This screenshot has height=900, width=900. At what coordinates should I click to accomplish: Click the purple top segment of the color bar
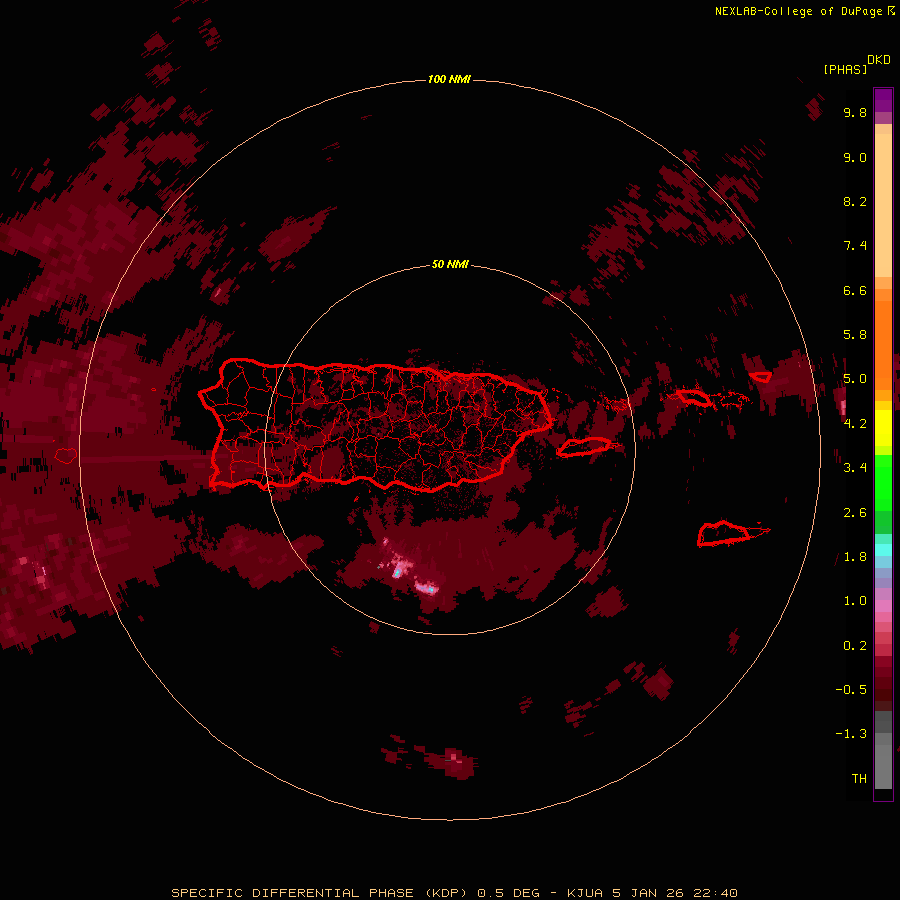pyautogui.click(x=883, y=100)
